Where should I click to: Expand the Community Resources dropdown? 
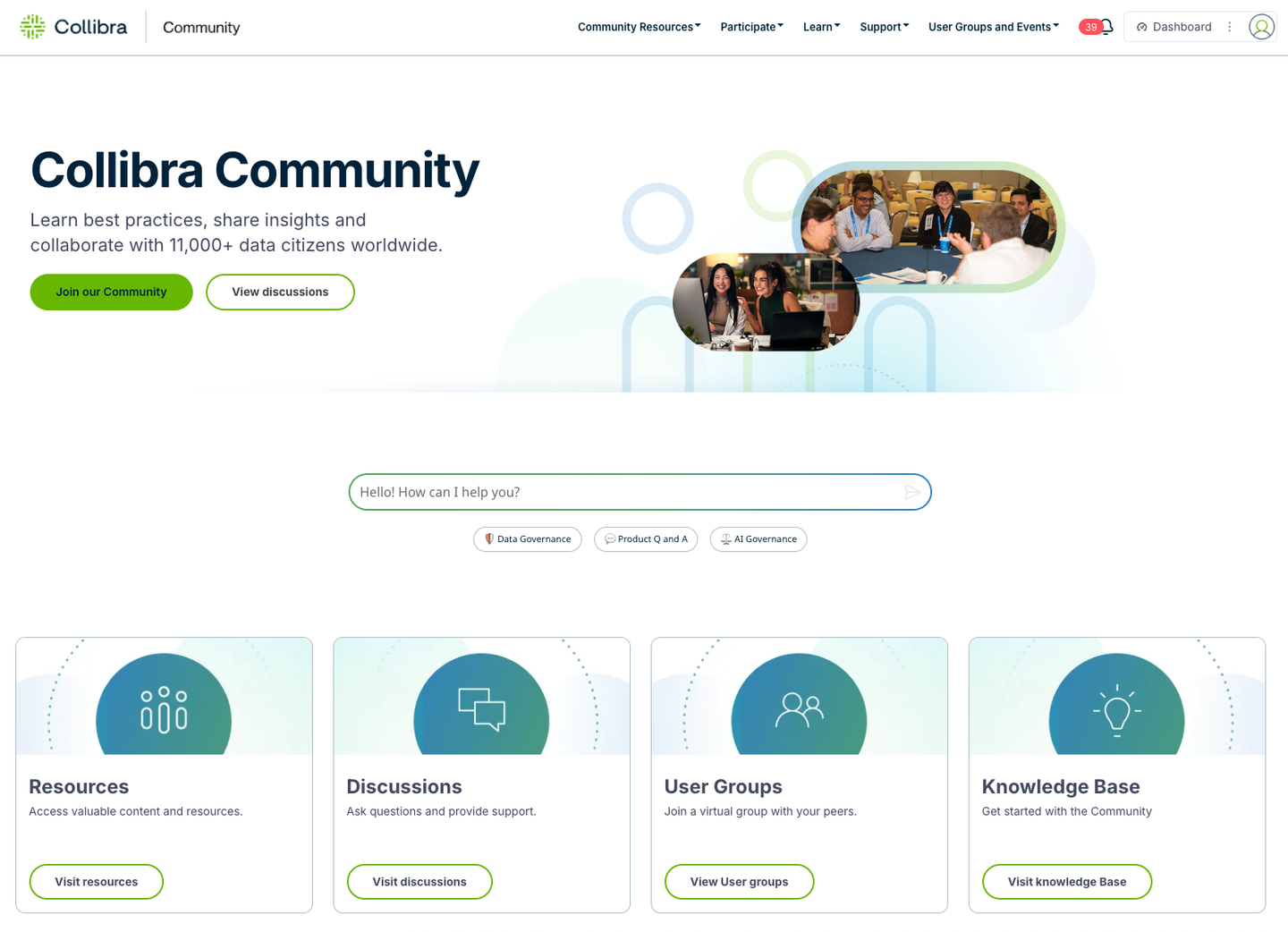(x=639, y=27)
